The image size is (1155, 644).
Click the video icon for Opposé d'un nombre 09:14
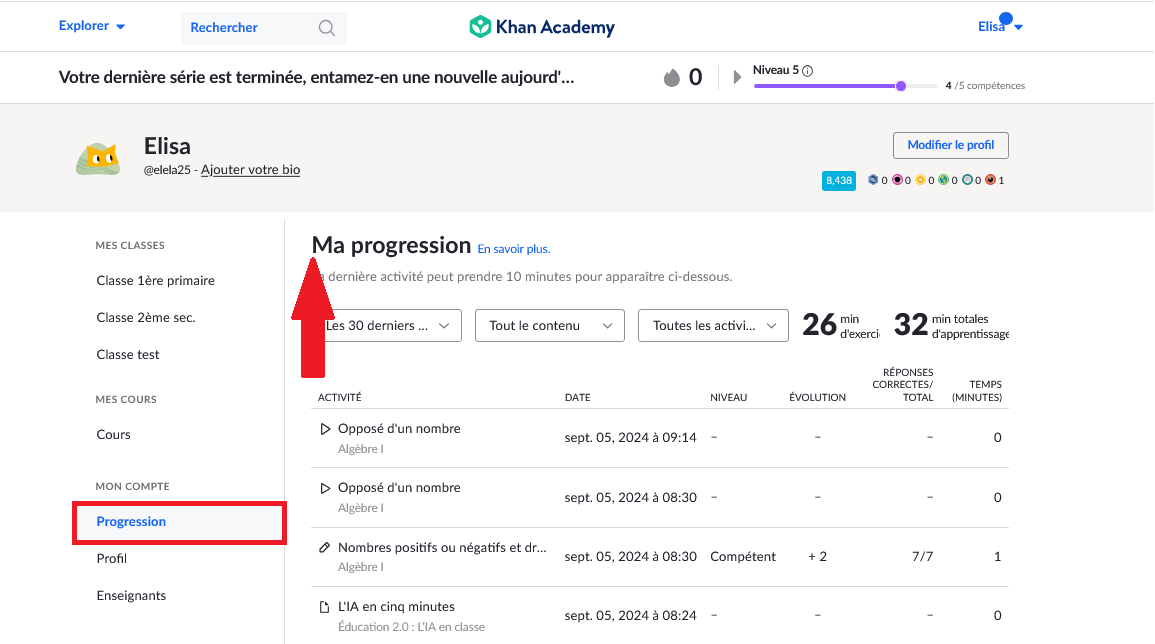tap(325, 429)
